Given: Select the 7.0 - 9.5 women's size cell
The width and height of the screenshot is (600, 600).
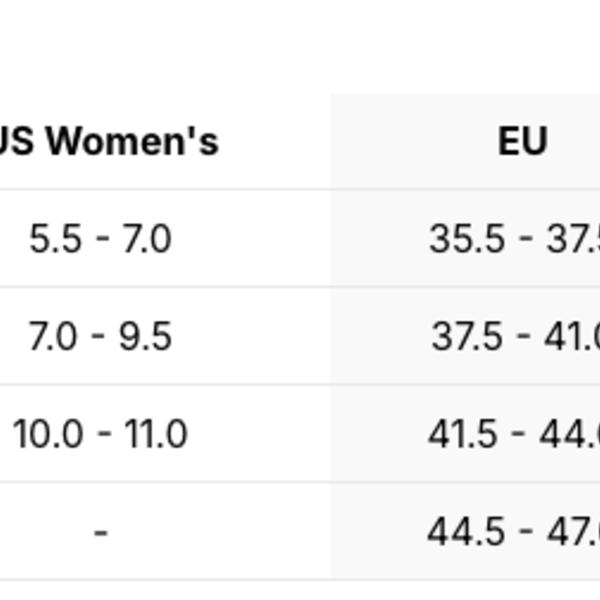Looking at the screenshot, I should click(x=100, y=336).
